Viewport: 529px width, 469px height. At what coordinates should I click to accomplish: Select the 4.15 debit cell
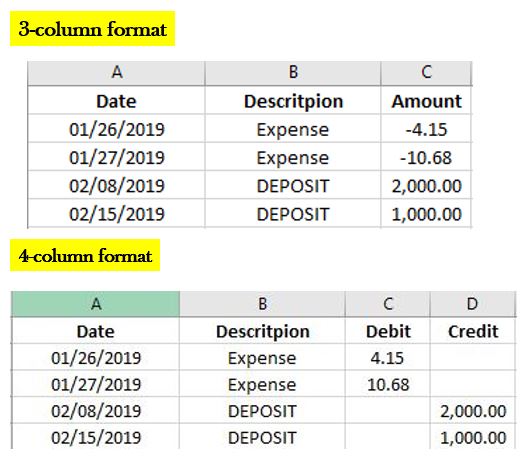pyautogui.click(x=388, y=357)
